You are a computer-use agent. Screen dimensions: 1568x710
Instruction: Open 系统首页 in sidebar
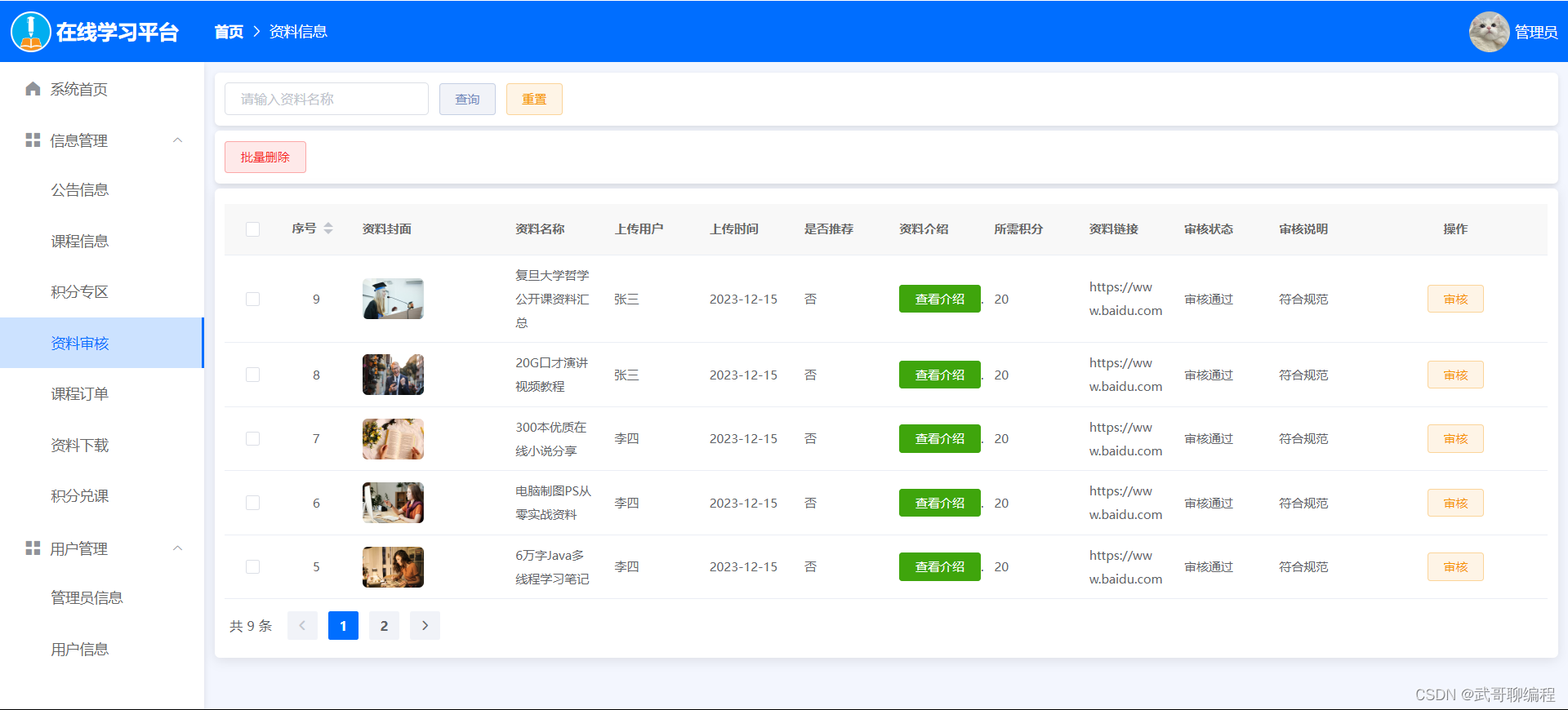tap(102, 89)
